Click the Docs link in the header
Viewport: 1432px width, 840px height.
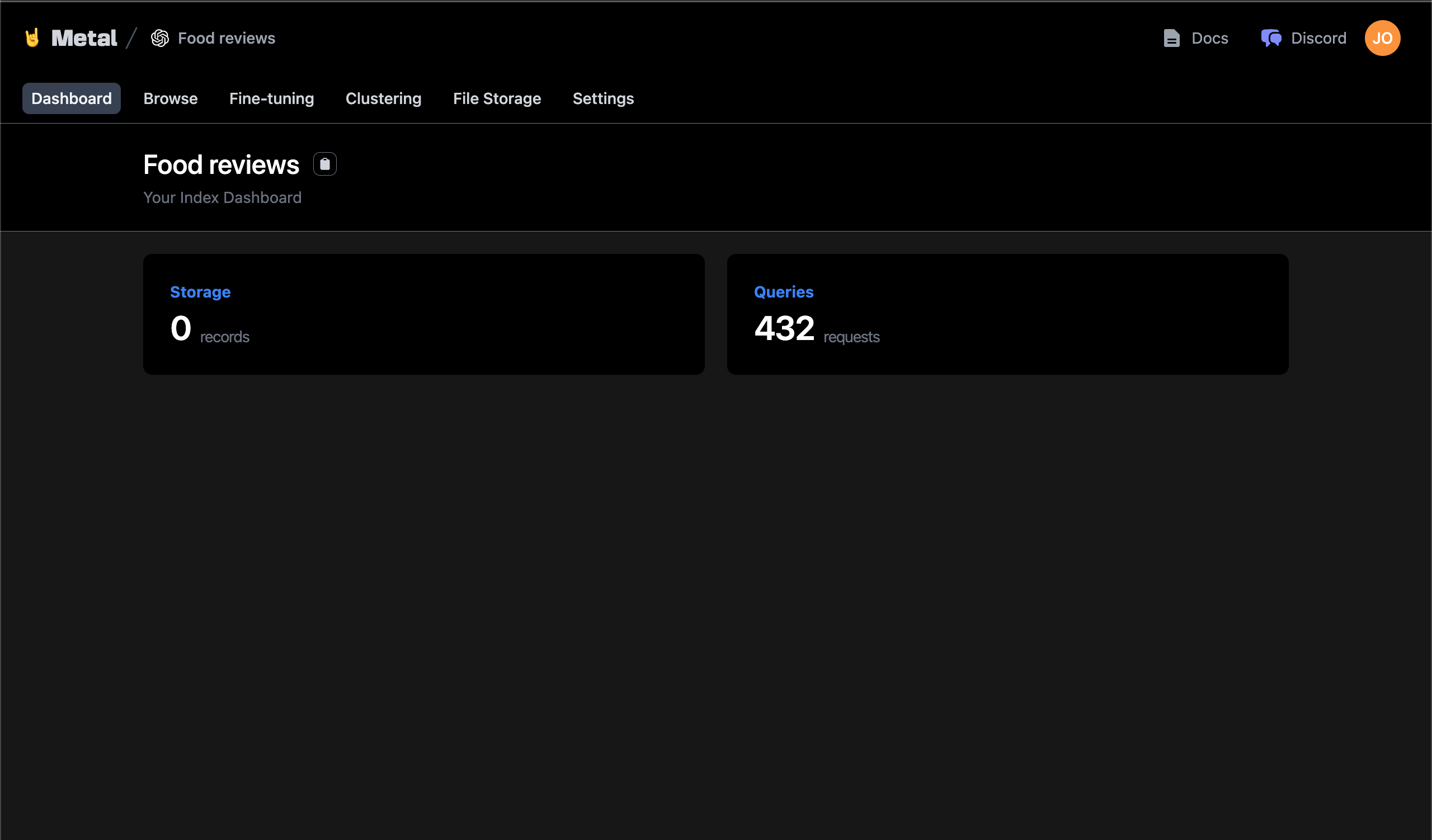click(x=1209, y=38)
